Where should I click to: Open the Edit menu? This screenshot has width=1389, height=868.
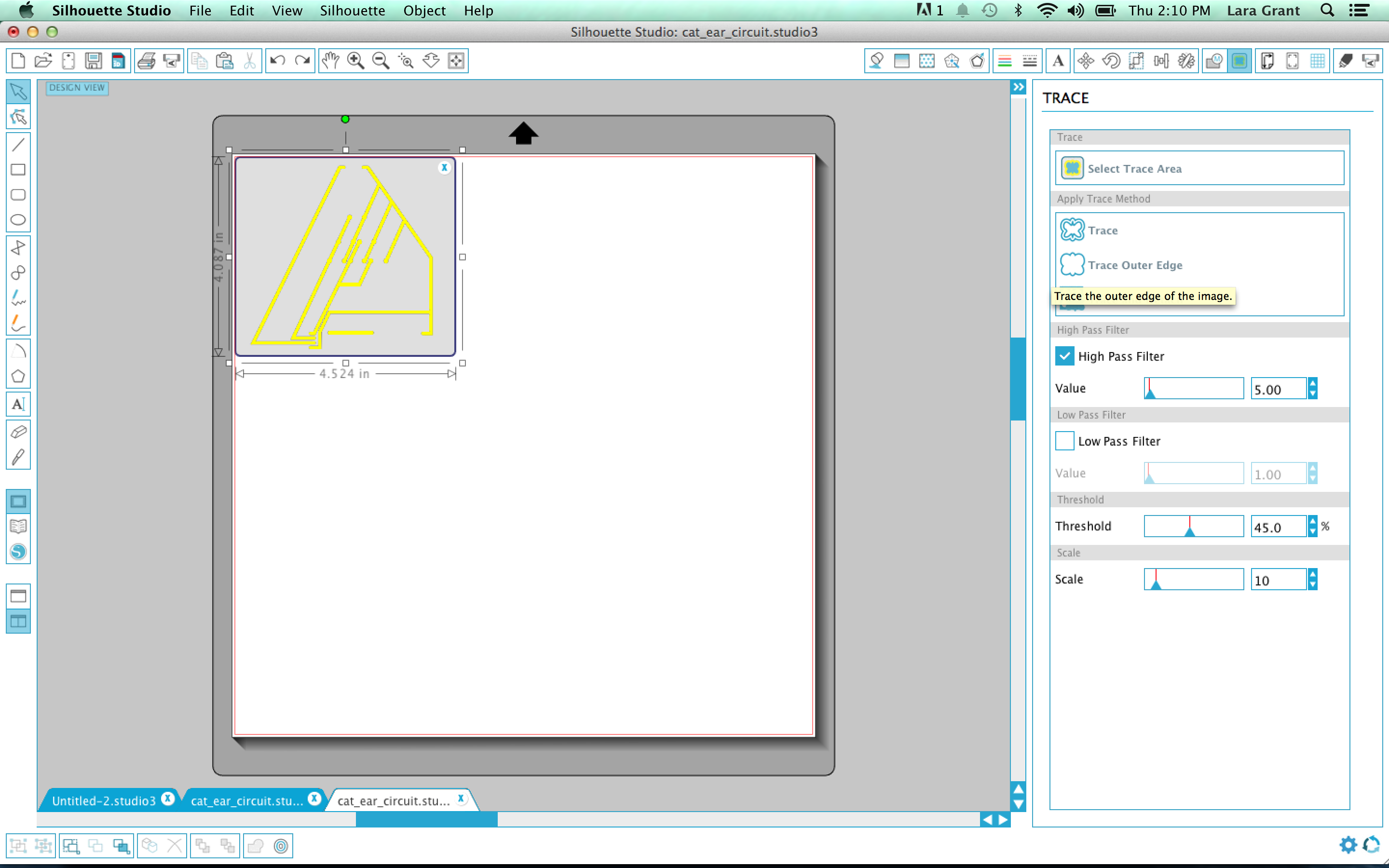point(242,10)
